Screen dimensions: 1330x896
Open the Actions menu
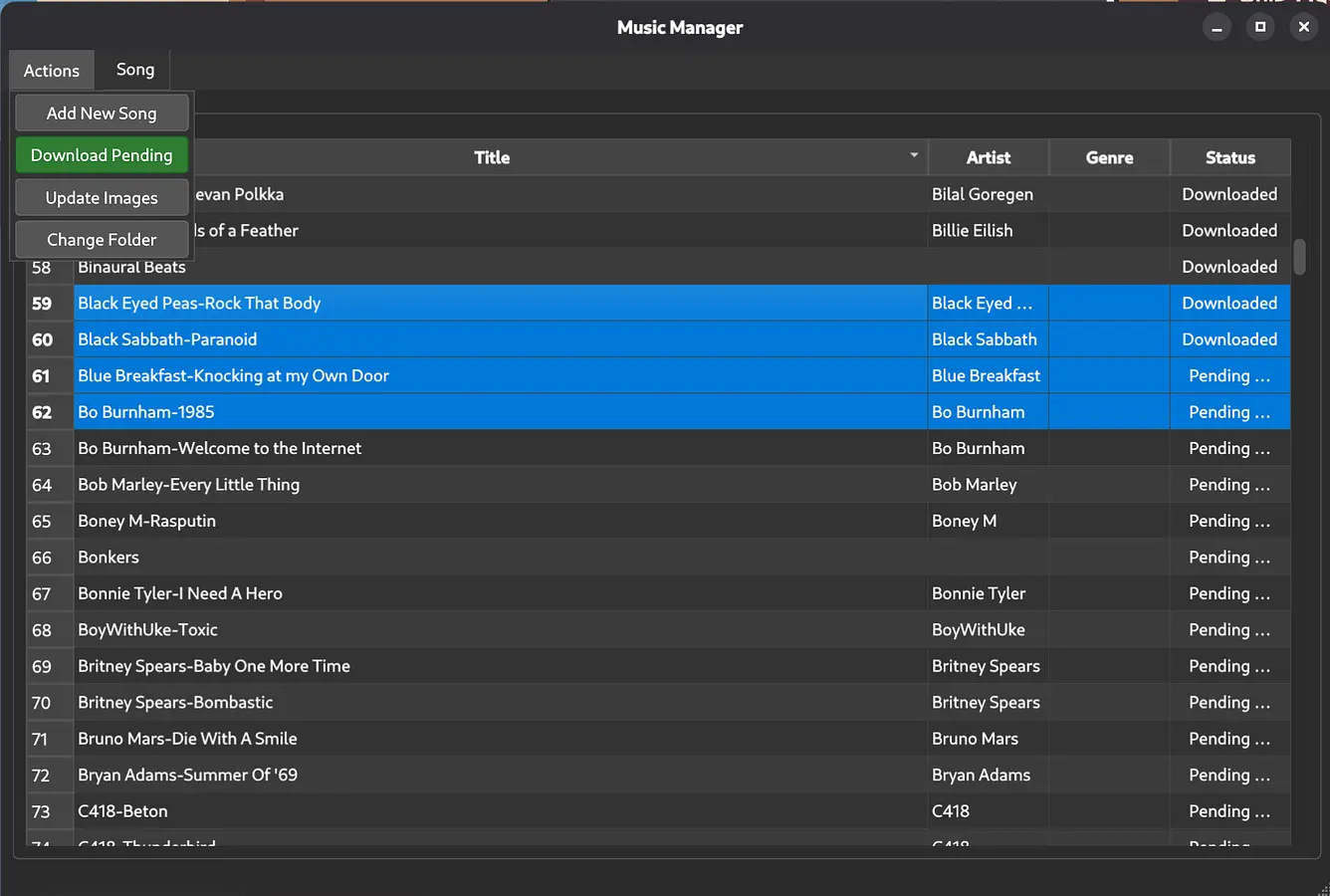(51, 70)
